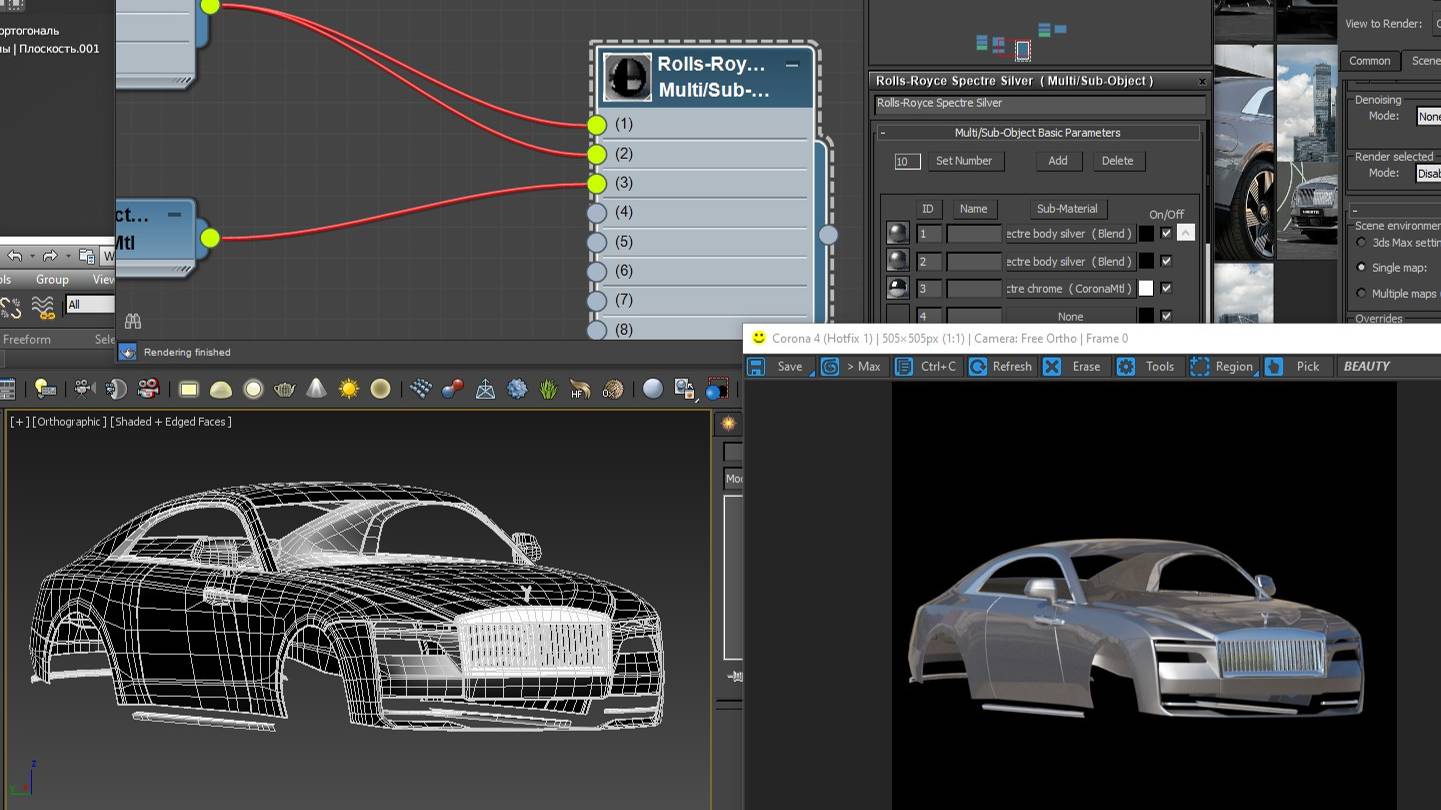This screenshot has height=810, width=1441.
Task: Click the Corona converter toolbar icon
Action: [x=685, y=389]
